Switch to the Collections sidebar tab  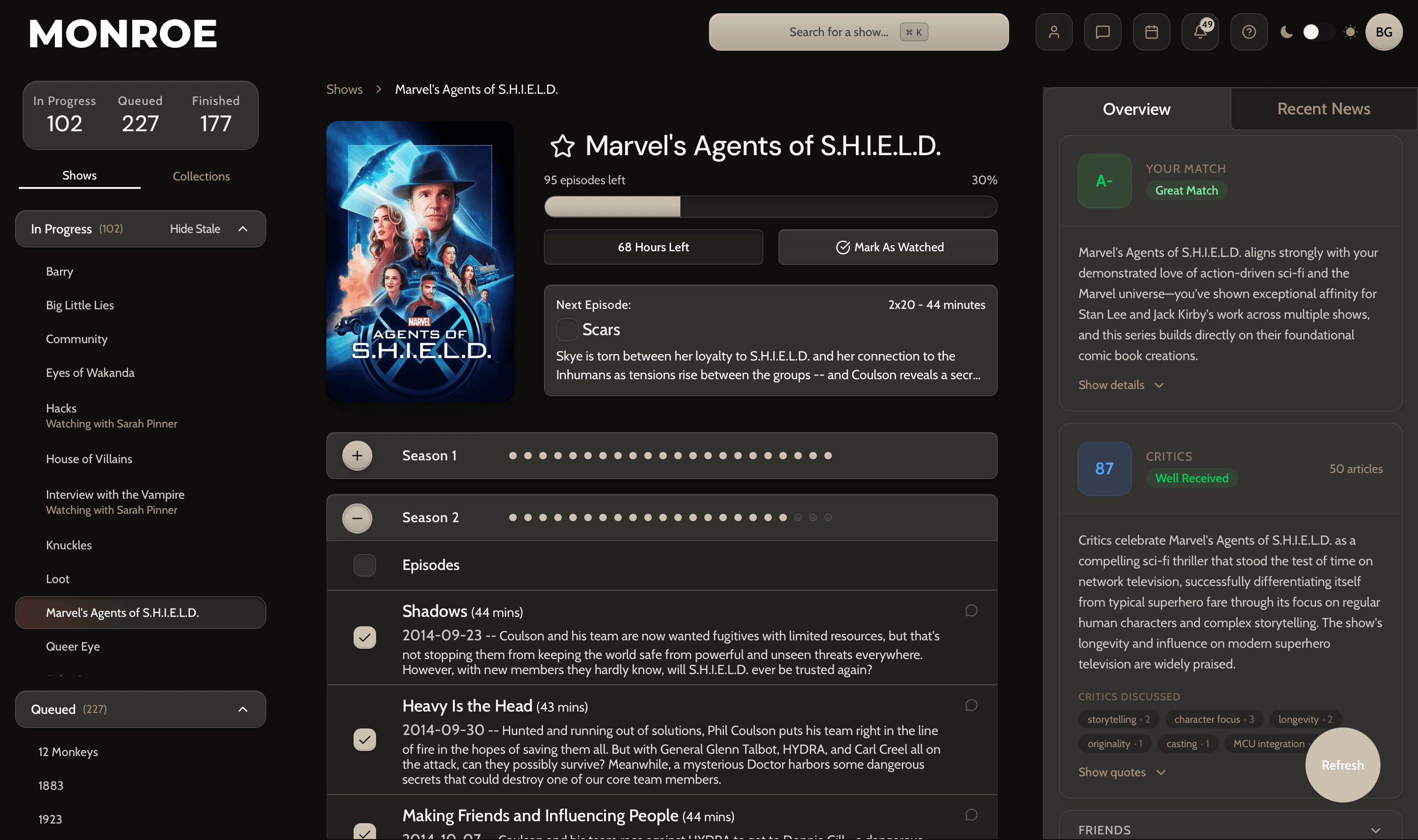coord(201,176)
